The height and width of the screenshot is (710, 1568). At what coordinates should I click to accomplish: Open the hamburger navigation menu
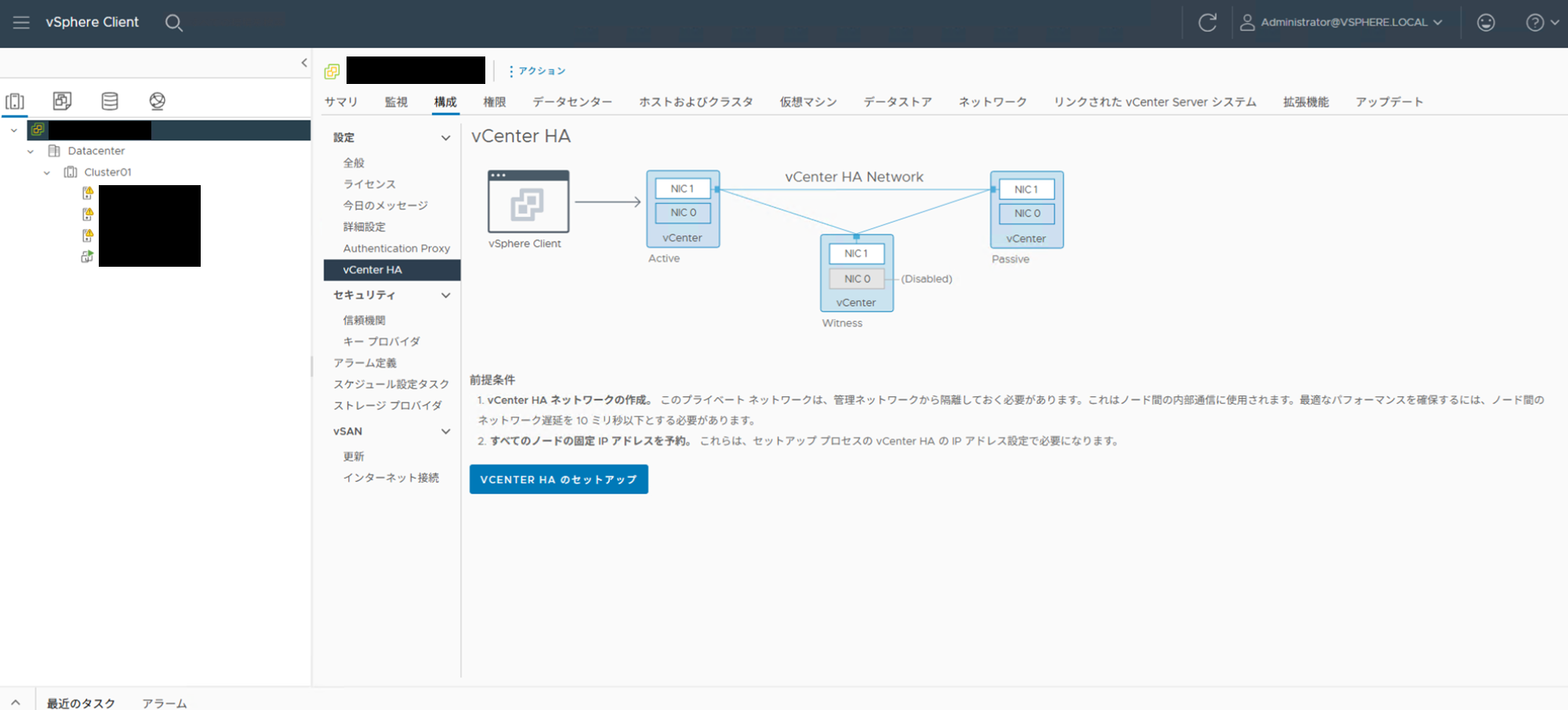(x=21, y=23)
